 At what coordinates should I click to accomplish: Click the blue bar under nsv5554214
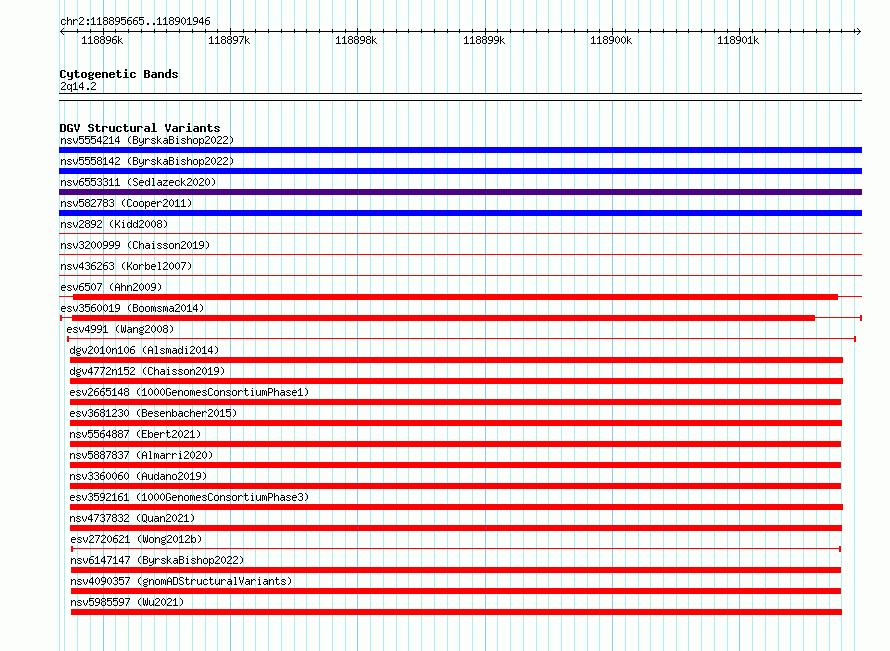coord(460,150)
